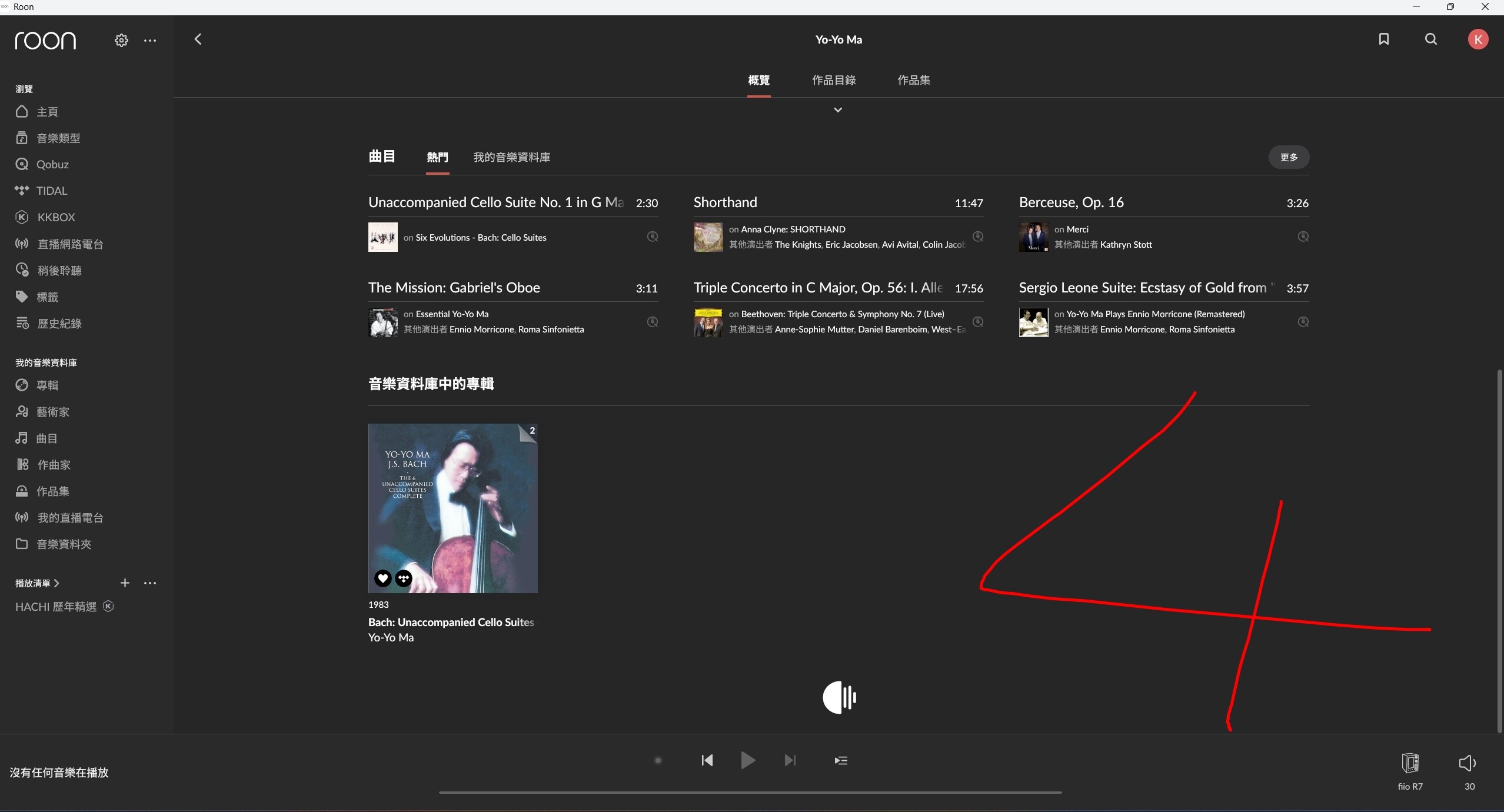
Task: Open the bookmarks icon
Action: 1384,39
